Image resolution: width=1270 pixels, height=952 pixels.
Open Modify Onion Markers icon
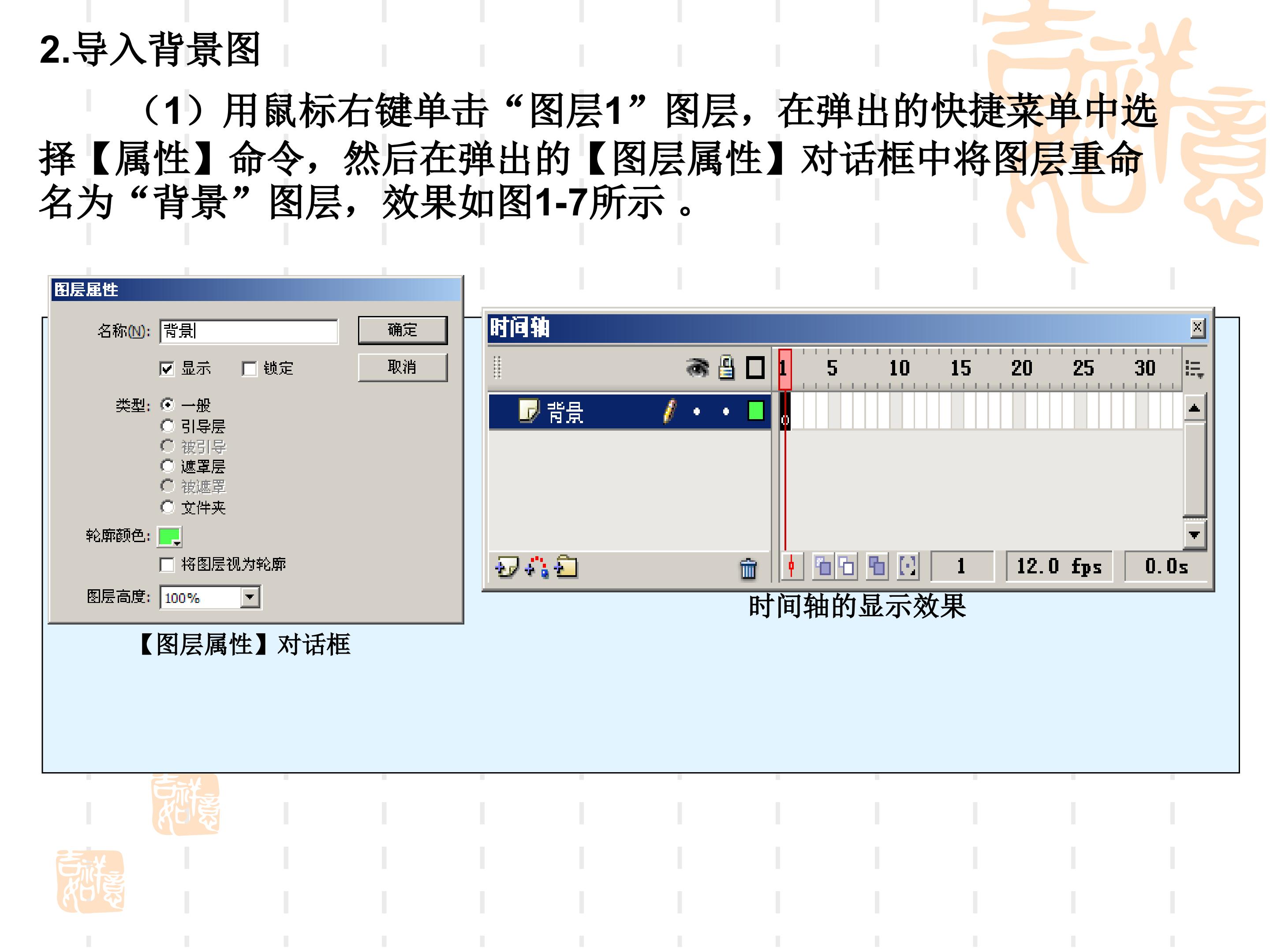(x=908, y=566)
